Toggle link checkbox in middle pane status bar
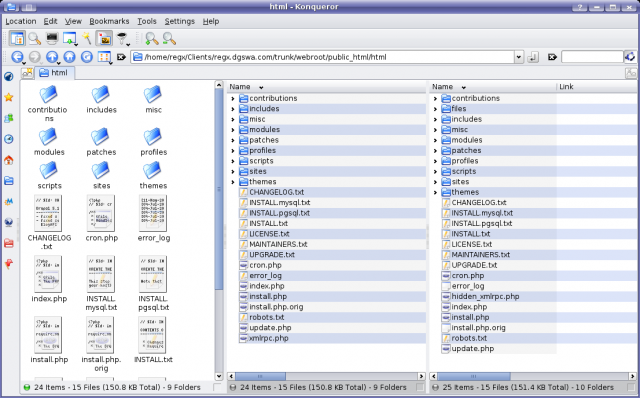640x398 pixels. tap(420, 387)
